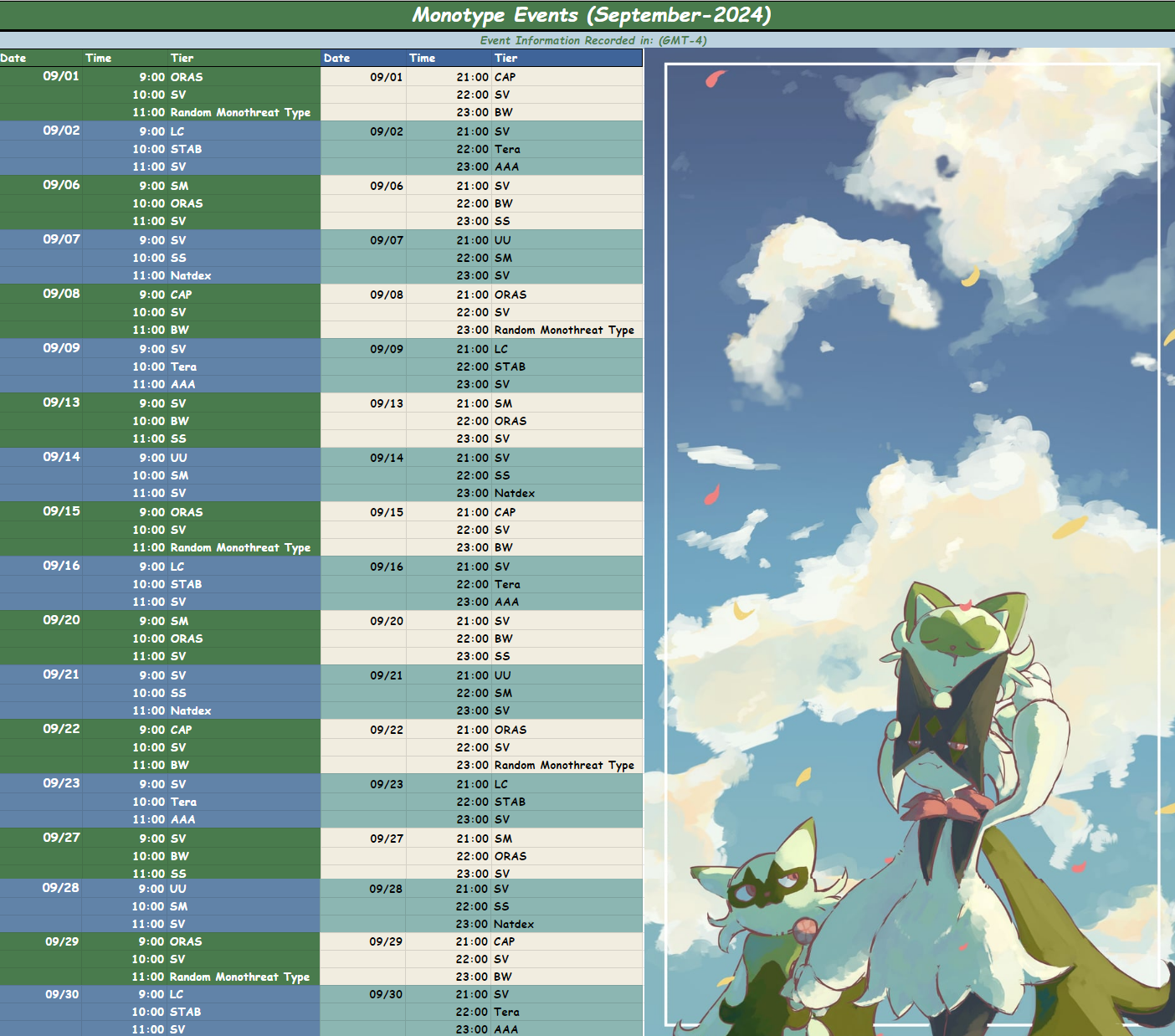Select Random Monothreat Type at 11:00 on 09/01
The image size is (1175, 1036).
[x=240, y=112]
